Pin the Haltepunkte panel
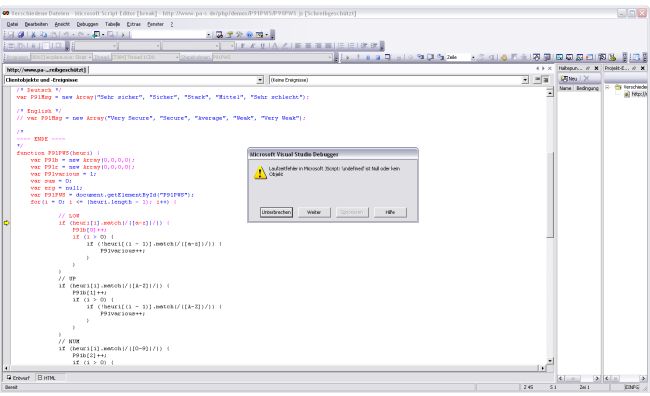The height and width of the screenshot is (396, 650). point(588,68)
